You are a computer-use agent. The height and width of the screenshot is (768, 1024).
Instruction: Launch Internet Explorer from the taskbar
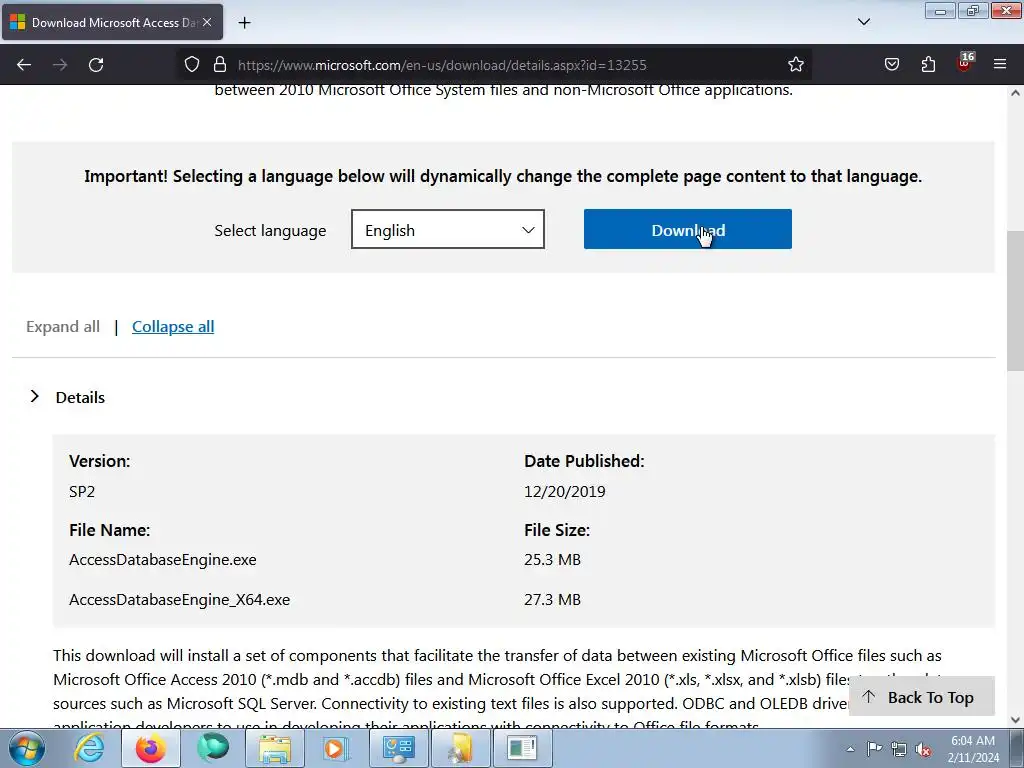click(x=89, y=748)
